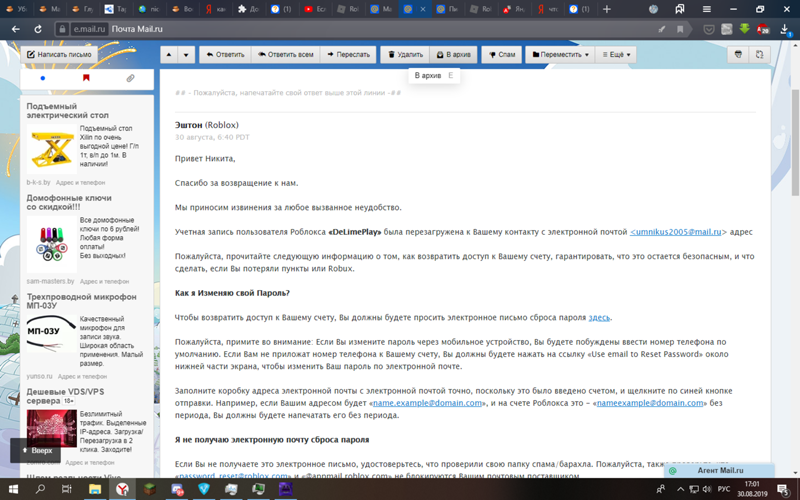The width and height of the screenshot is (800, 500).
Task: Switch to the 'До' puzzle-icon tab
Action: click(248, 9)
